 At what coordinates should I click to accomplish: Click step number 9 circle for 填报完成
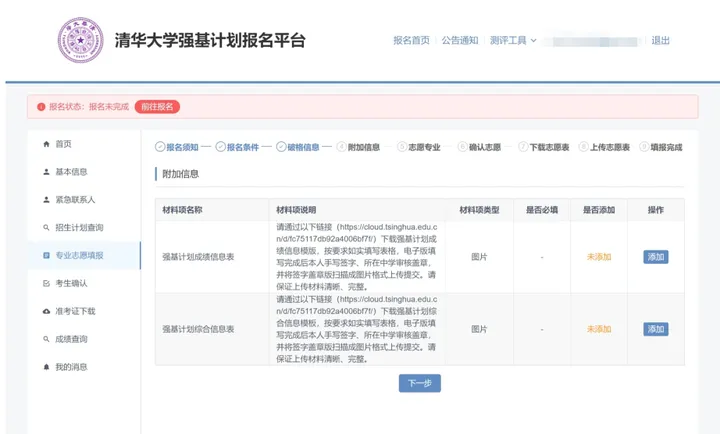click(644, 147)
